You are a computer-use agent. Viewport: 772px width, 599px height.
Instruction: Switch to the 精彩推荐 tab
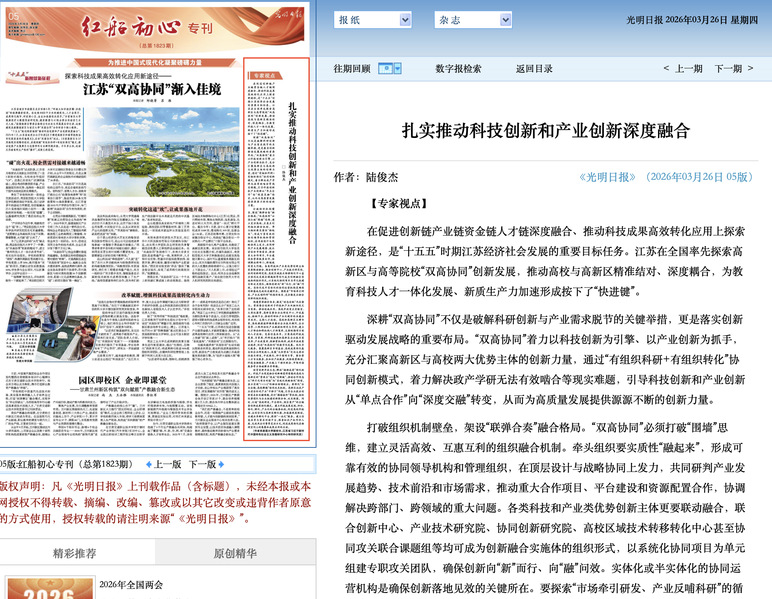75,551
